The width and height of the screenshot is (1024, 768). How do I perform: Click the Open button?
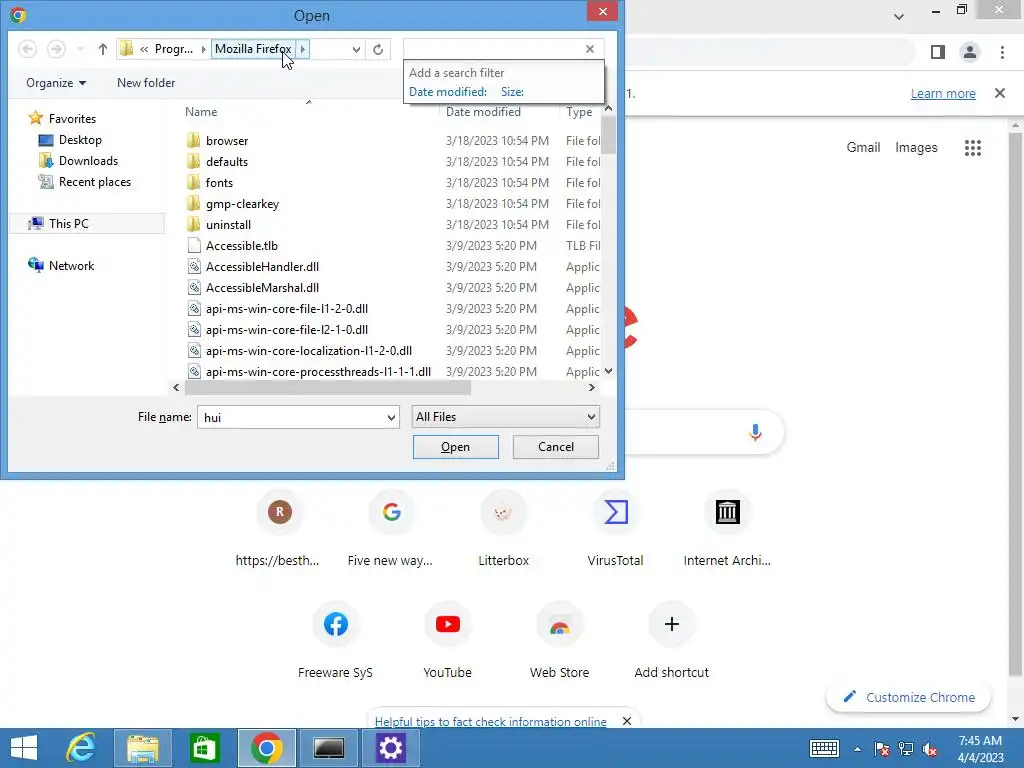[x=455, y=447]
